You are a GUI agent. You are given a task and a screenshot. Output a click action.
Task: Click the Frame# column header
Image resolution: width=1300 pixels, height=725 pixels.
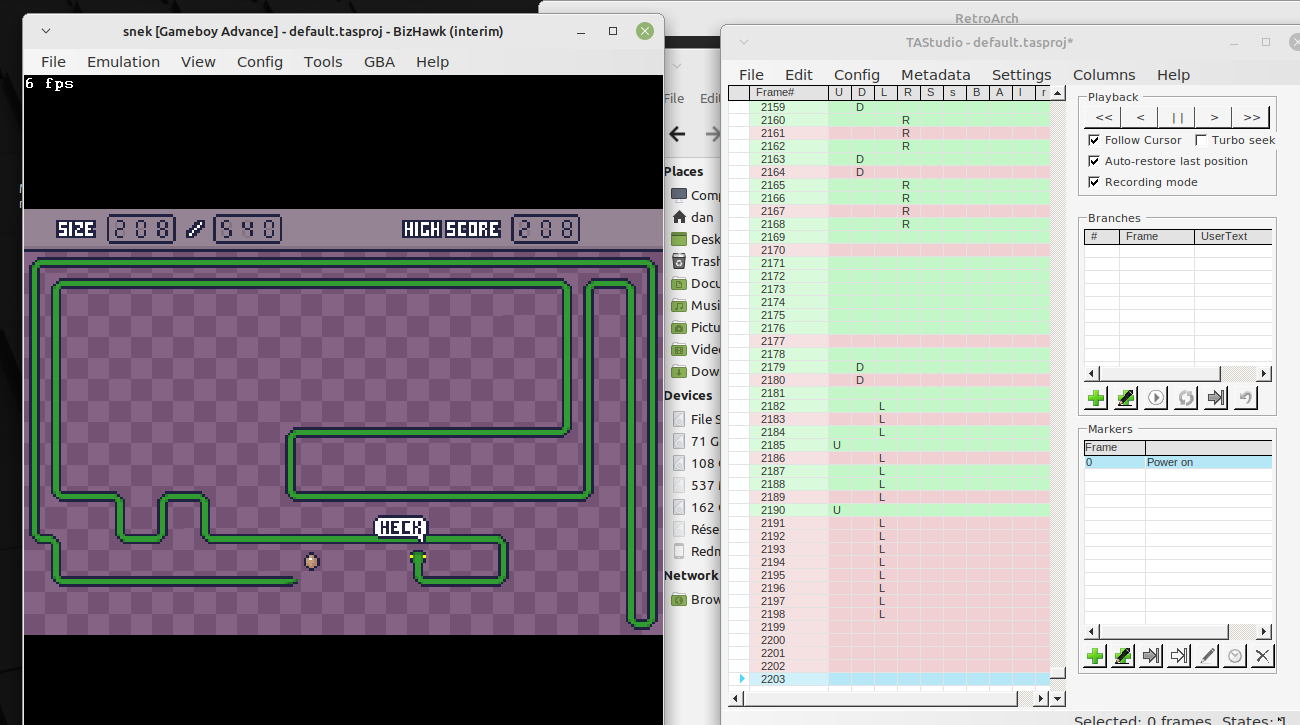(789, 93)
